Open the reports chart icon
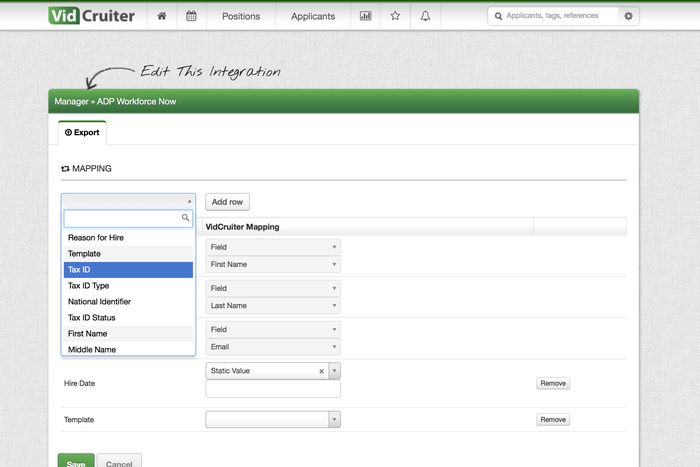The image size is (700, 467). 365,16
